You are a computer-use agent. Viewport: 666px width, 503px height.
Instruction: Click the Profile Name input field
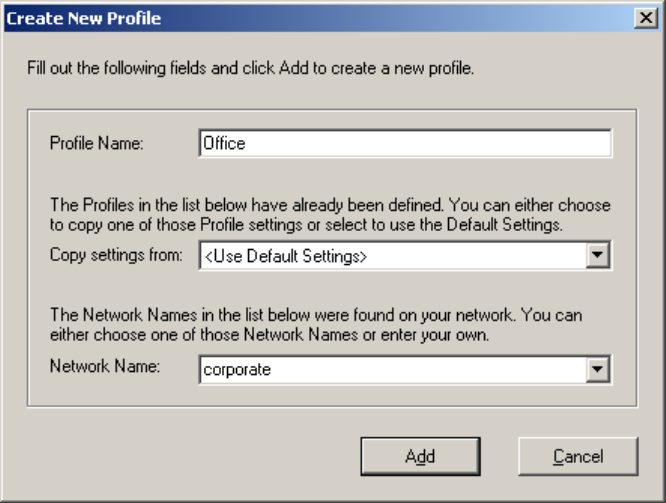tap(405, 144)
